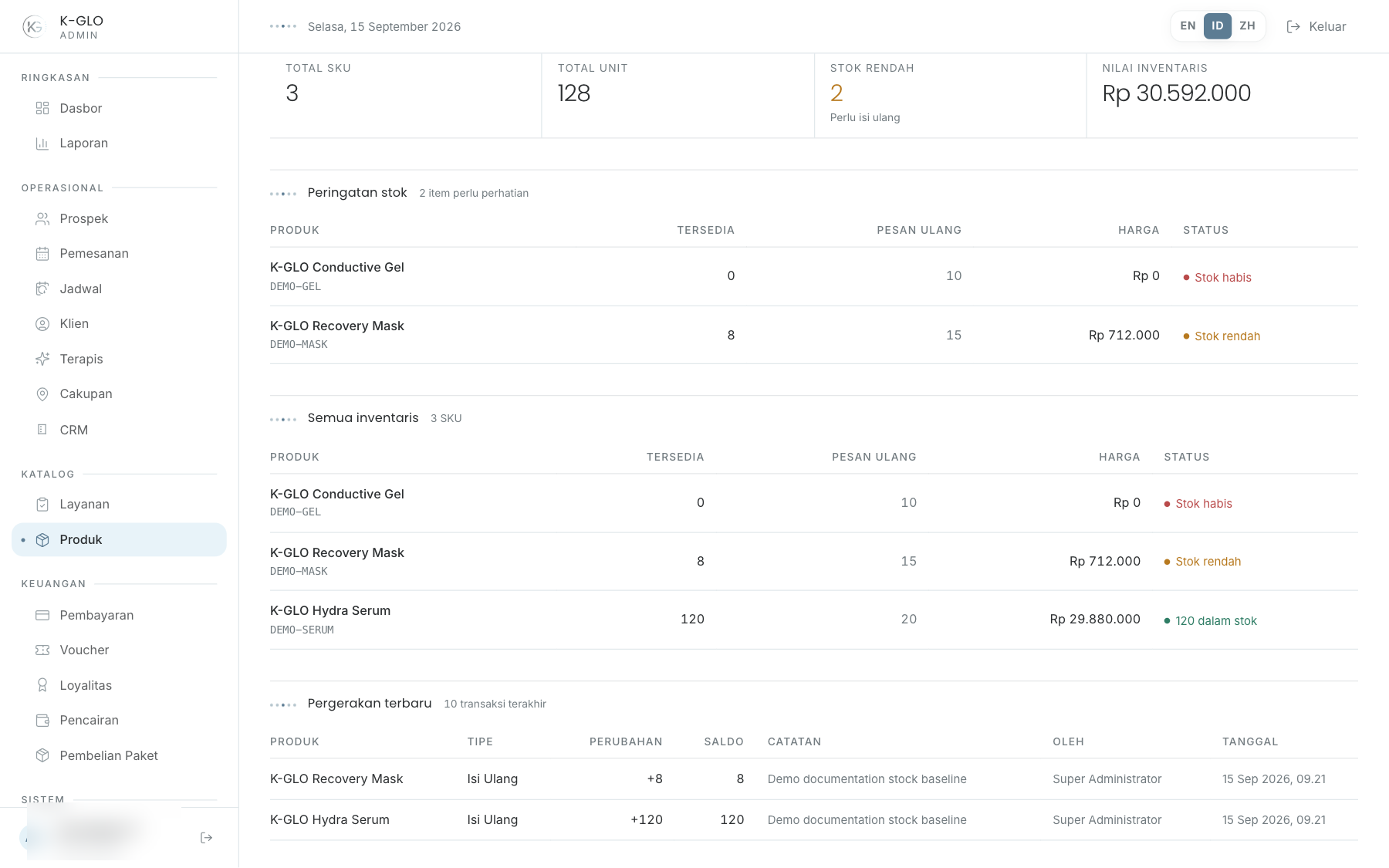The width and height of the screenshot is (1389, 868).
Task: Select the Prospek people icon
Action: tap(42, 219)
